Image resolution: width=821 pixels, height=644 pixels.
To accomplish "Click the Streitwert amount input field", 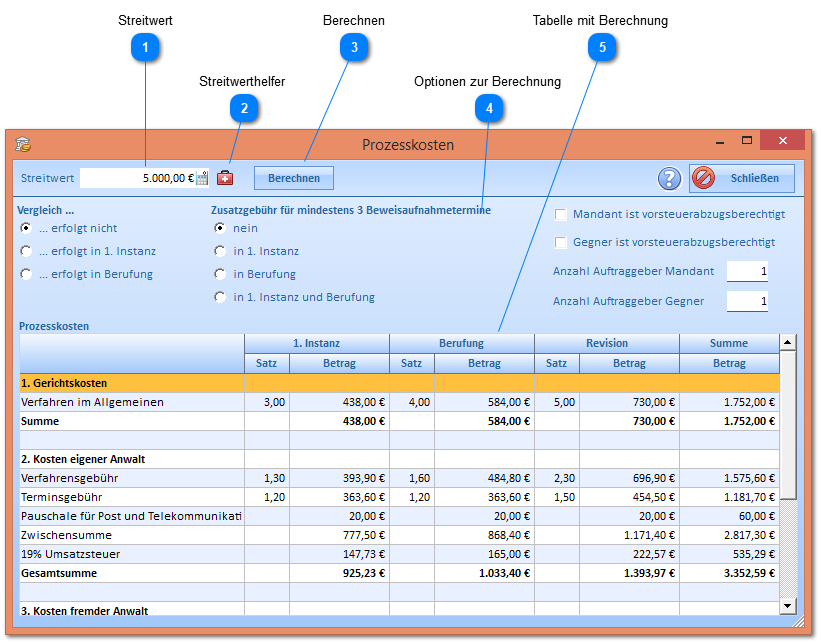I will coord(137,178).
